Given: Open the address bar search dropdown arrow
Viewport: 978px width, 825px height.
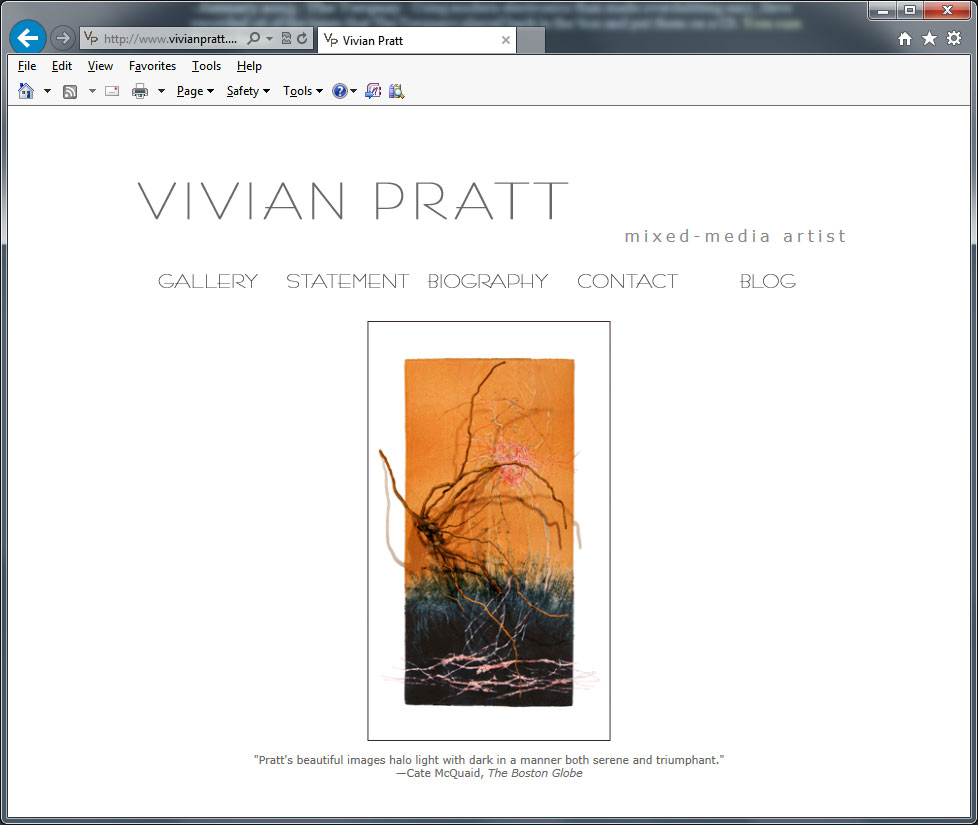Looking at the screenshot, I should click(x=270, y=39).
